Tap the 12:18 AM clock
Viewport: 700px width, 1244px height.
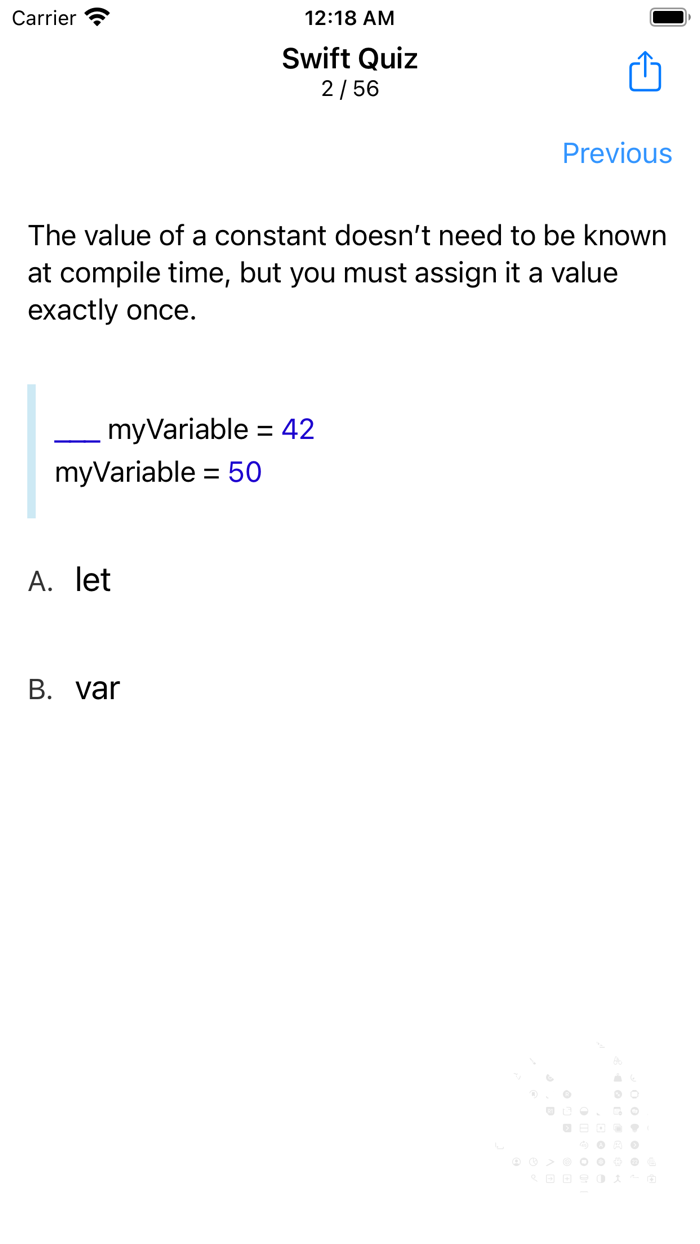pyautogui.click(x=349, y=16)
